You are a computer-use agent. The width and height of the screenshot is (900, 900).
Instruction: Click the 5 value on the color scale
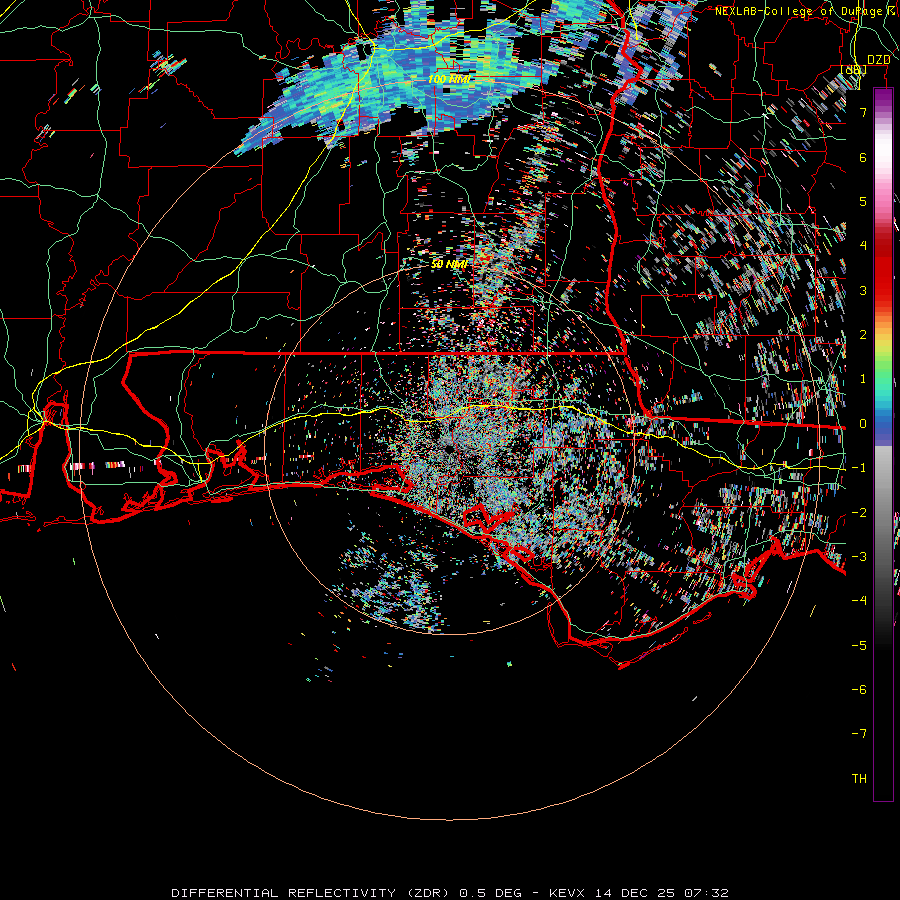click(x=863, y=201)
